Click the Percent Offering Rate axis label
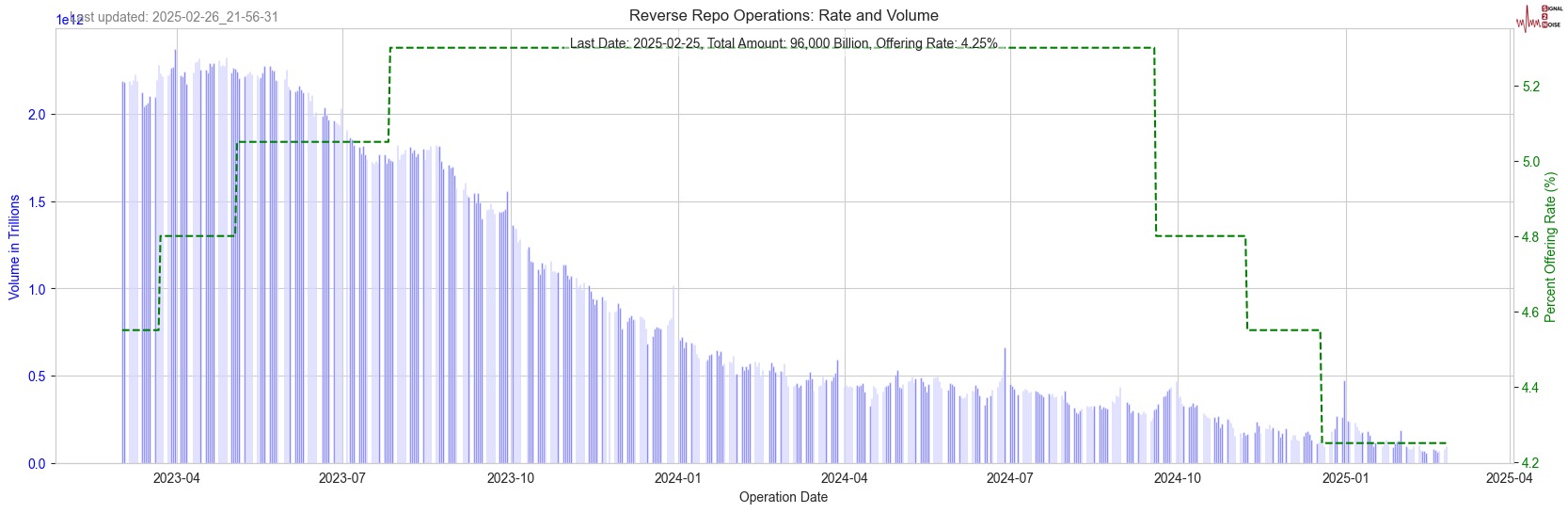This screenshot has width=1568, height=513. click(1550, 248)
